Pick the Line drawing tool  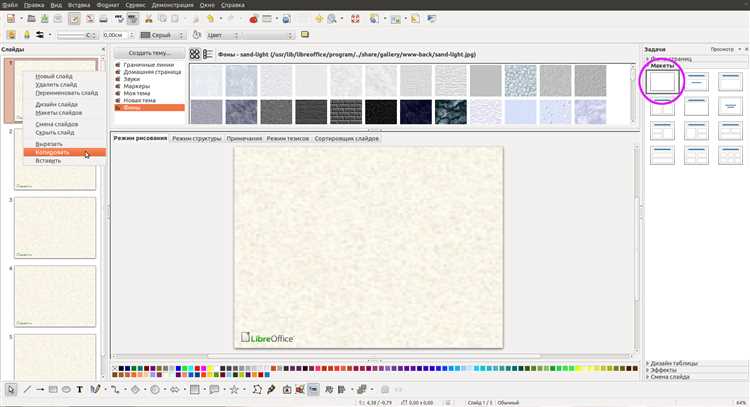pyautogui.click(x=27, y=389)
